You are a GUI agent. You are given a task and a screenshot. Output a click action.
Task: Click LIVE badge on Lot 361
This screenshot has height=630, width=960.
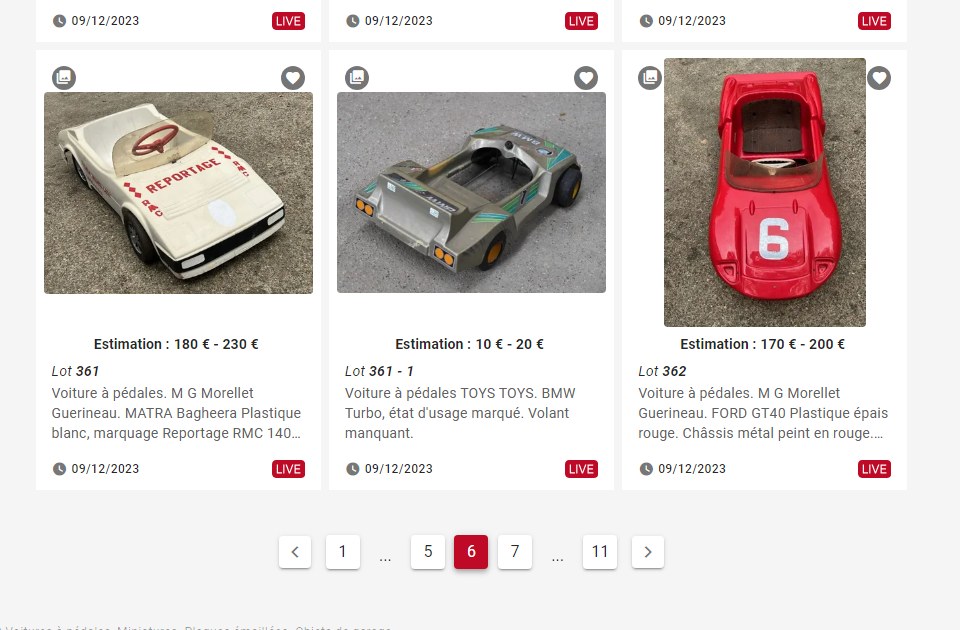288,469
